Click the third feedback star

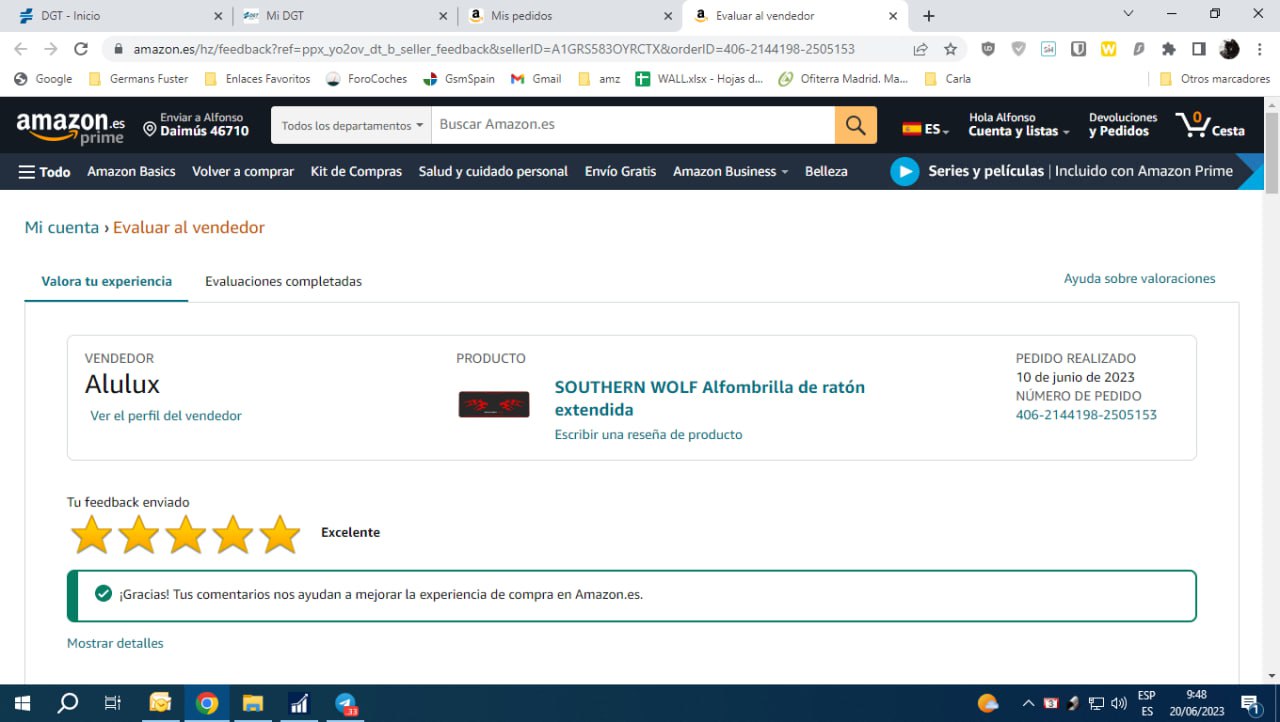click(186, 534)
